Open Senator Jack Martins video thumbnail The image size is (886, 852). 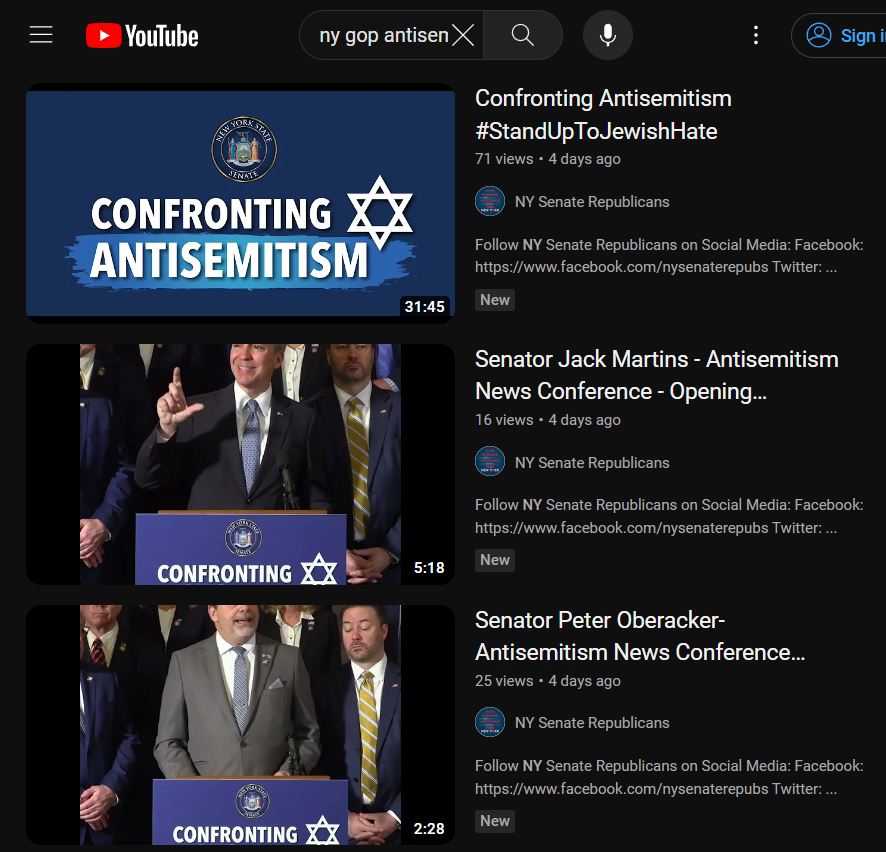pos(240,464)
